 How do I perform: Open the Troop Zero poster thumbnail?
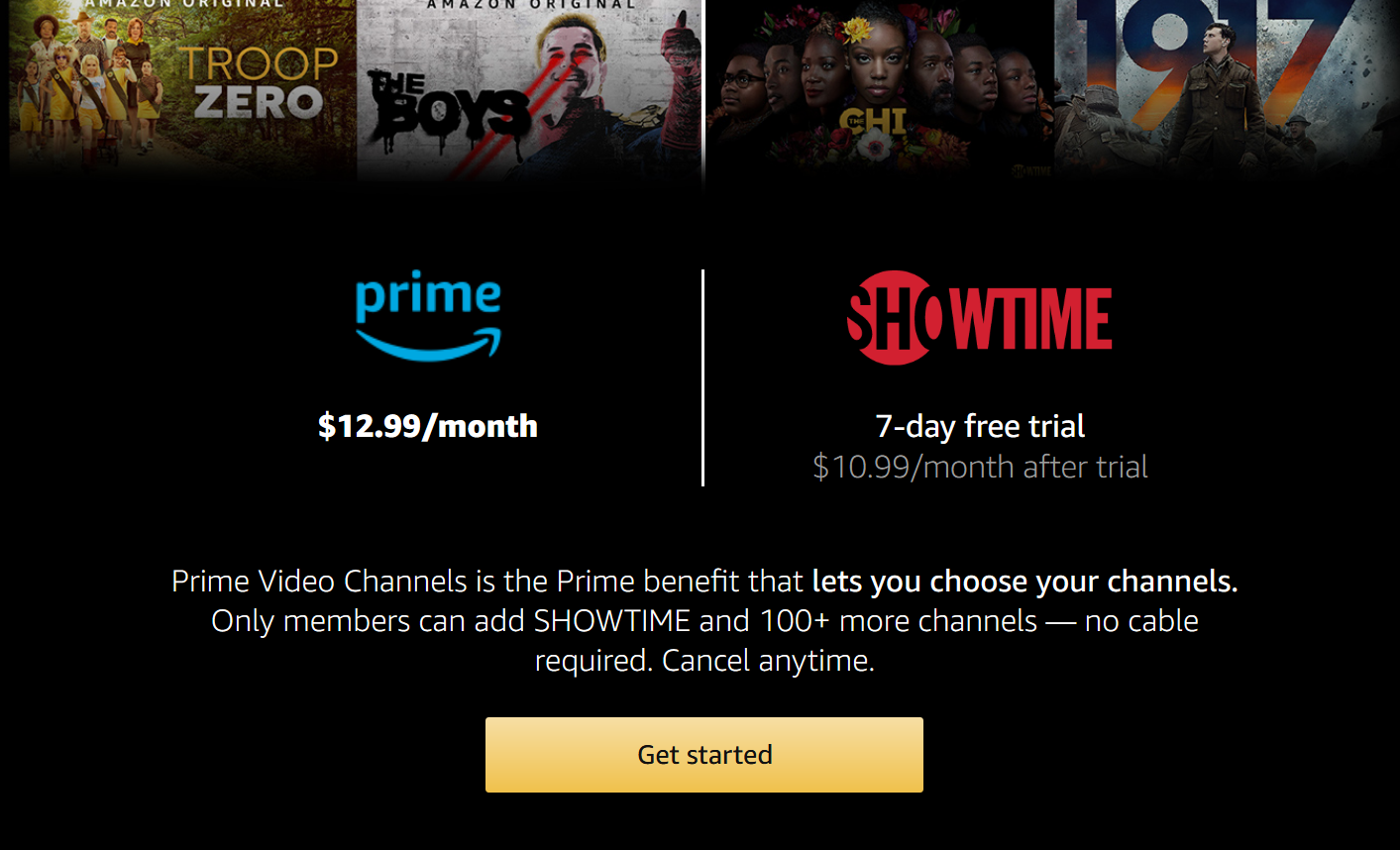pyautogui.click(x=182, y=89)
